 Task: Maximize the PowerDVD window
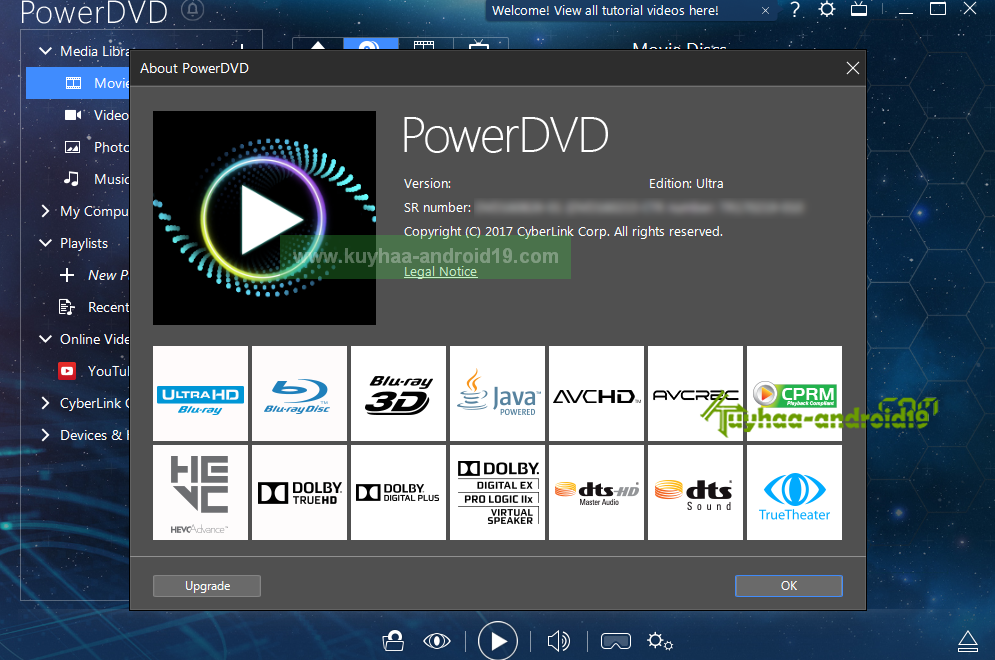[938, 9]
